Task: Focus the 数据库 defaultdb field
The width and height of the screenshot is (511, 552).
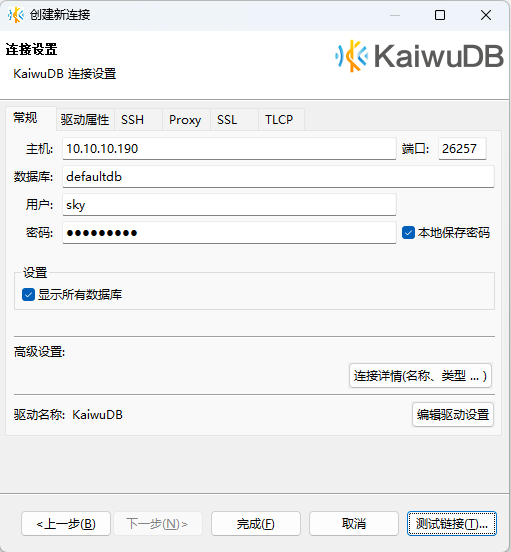Action: [278, 176]
